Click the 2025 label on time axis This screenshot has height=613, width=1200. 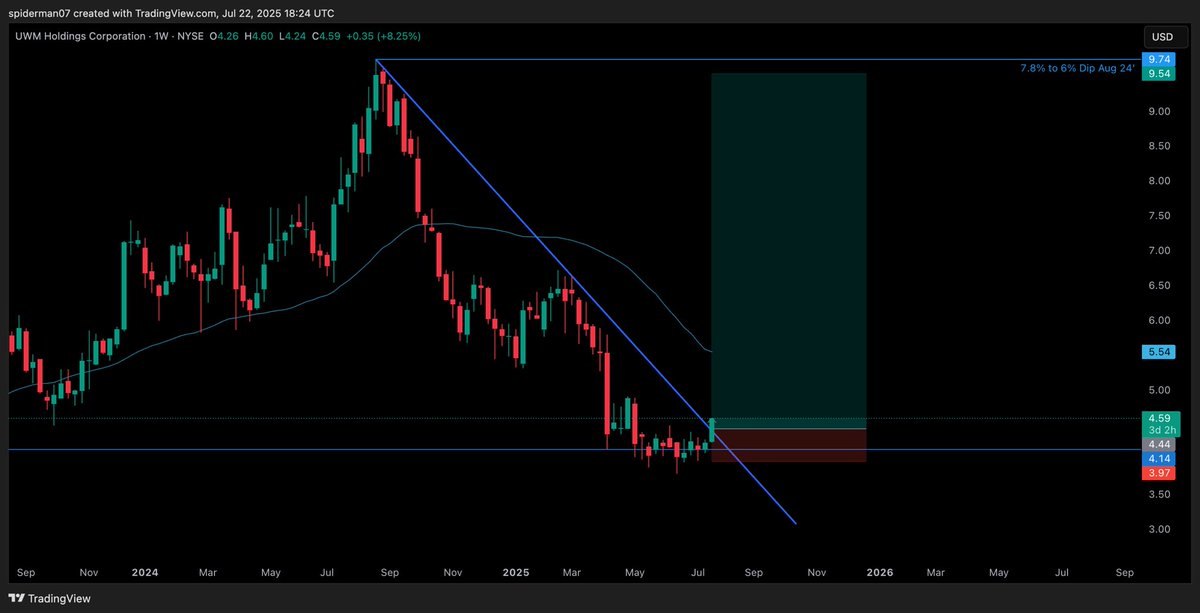pos(516,573)
